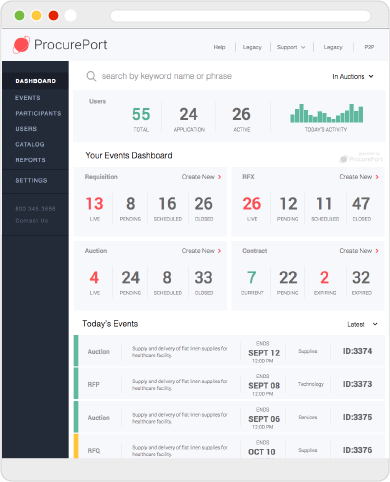390x482 pixels.
Task: Select Events in the sidebar
Action: coord(28,98)
